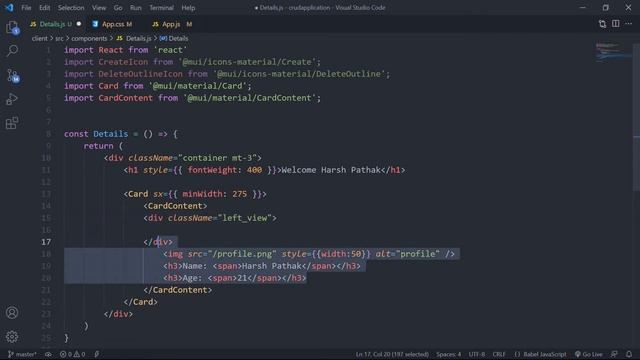Image resolution: width=640 pixels, height=360 pixels.
Task: Click the Ln 17, Col 20 position indicator
Action: click(x=392, y=354)
